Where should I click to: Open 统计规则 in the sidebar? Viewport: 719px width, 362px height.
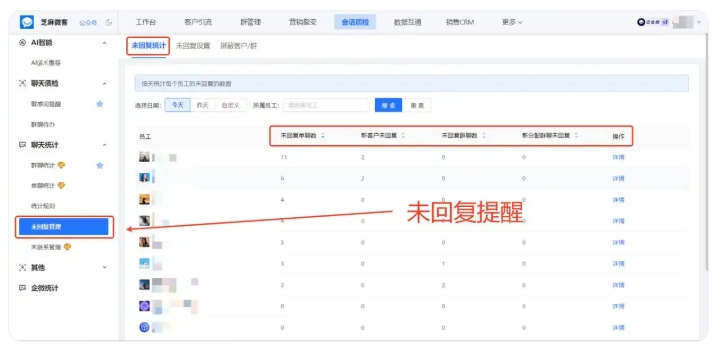[x=43, y=206]
